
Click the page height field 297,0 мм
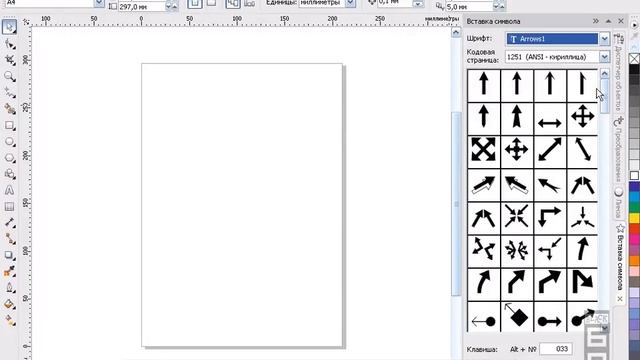pos(141,7)
